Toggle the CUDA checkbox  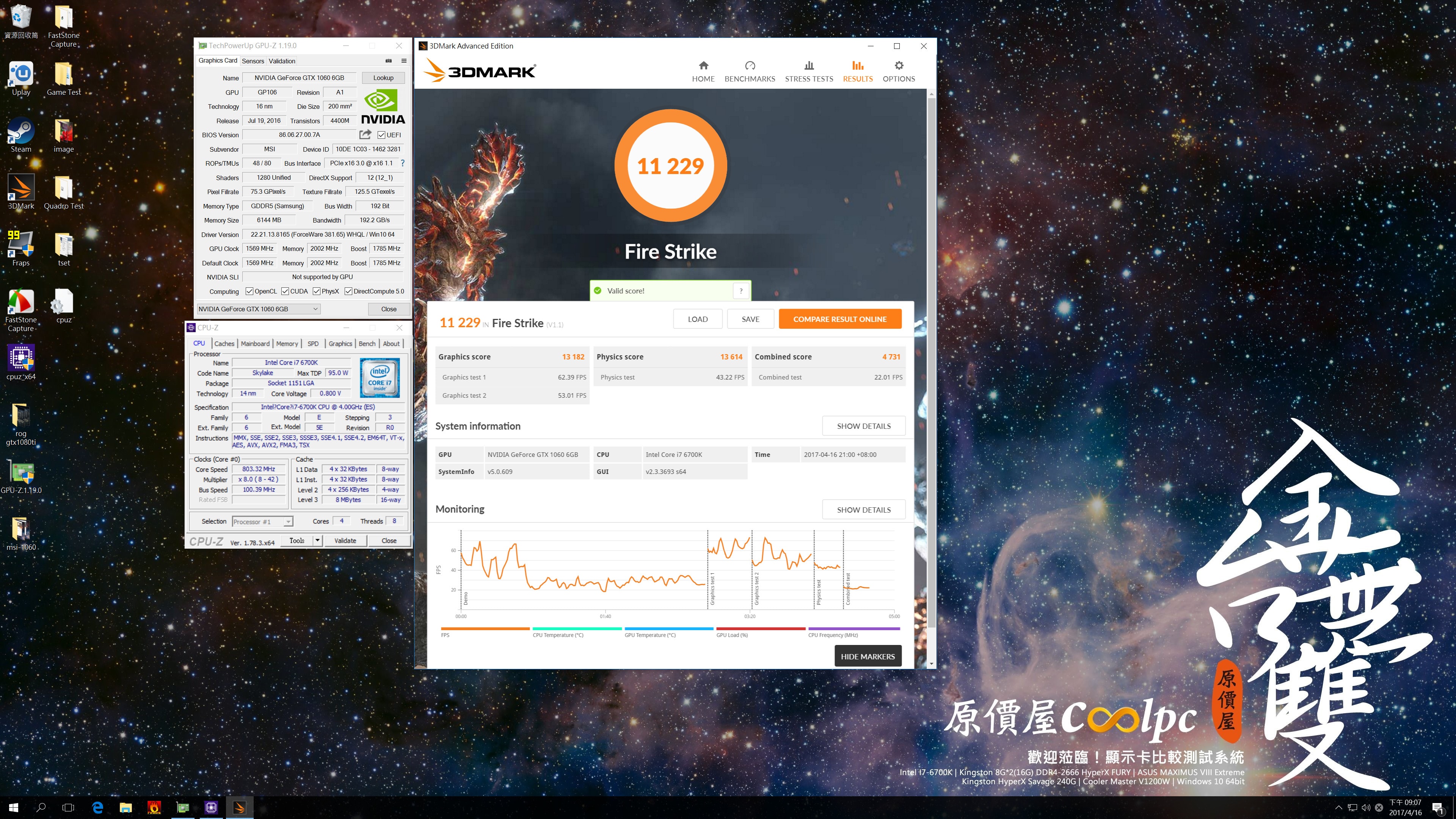285,291
